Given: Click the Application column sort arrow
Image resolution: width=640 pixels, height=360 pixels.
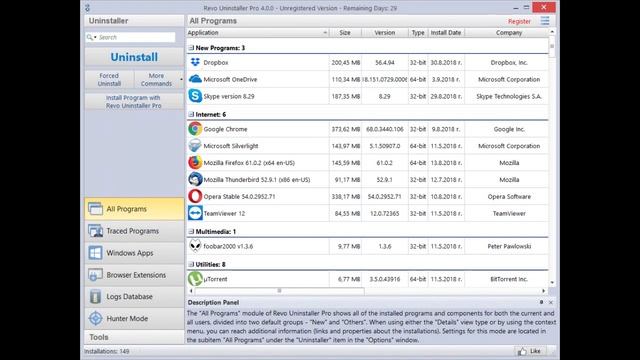Looking at the screenshot, I should pos(325,33).
